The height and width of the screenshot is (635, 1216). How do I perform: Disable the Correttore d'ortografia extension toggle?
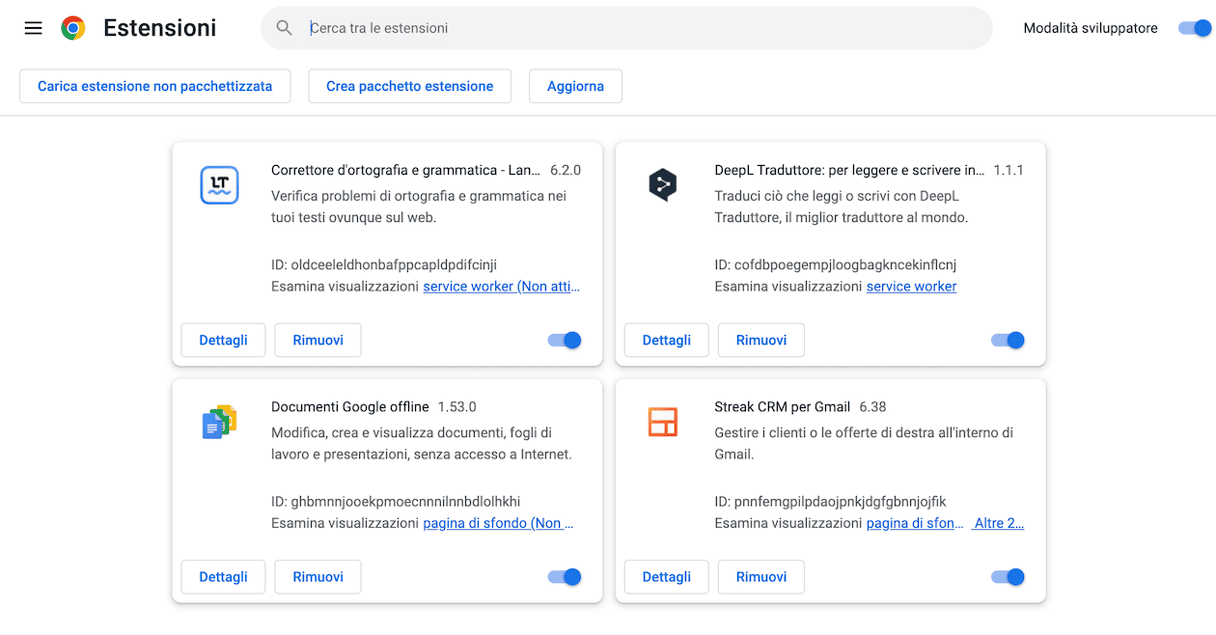pos(565,340)
